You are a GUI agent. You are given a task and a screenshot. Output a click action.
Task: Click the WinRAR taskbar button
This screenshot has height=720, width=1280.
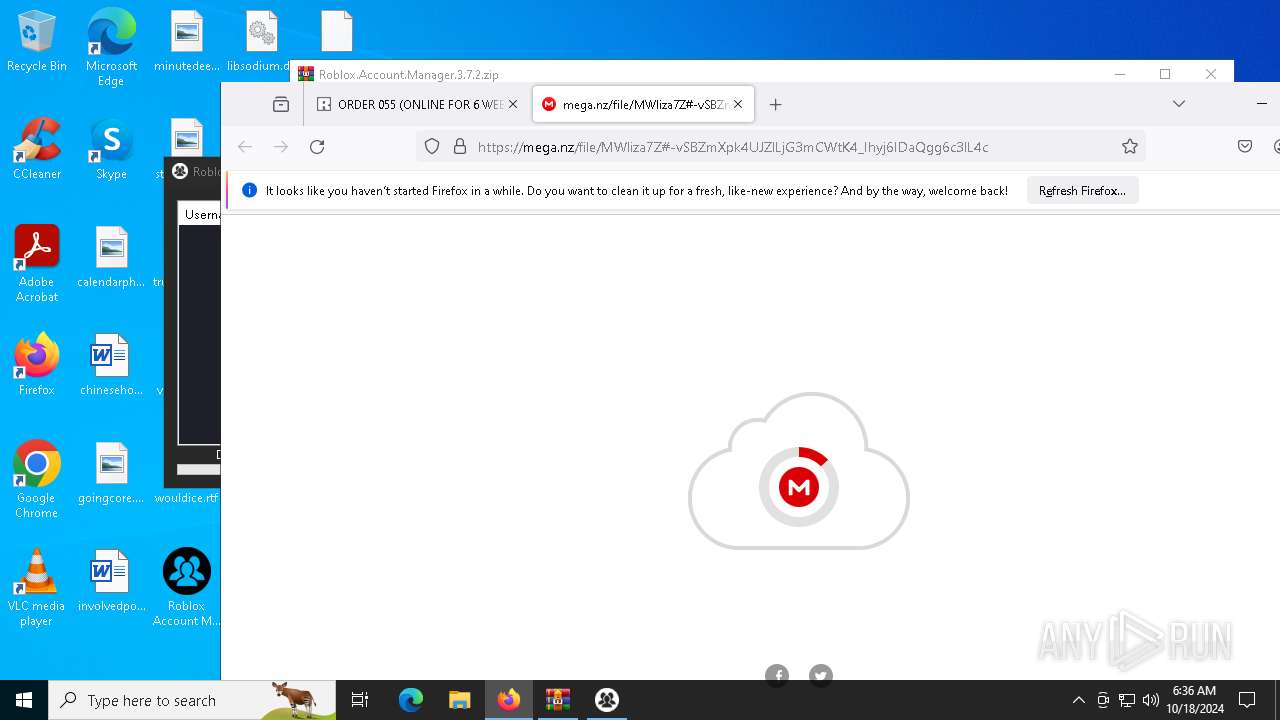(558, 700)
